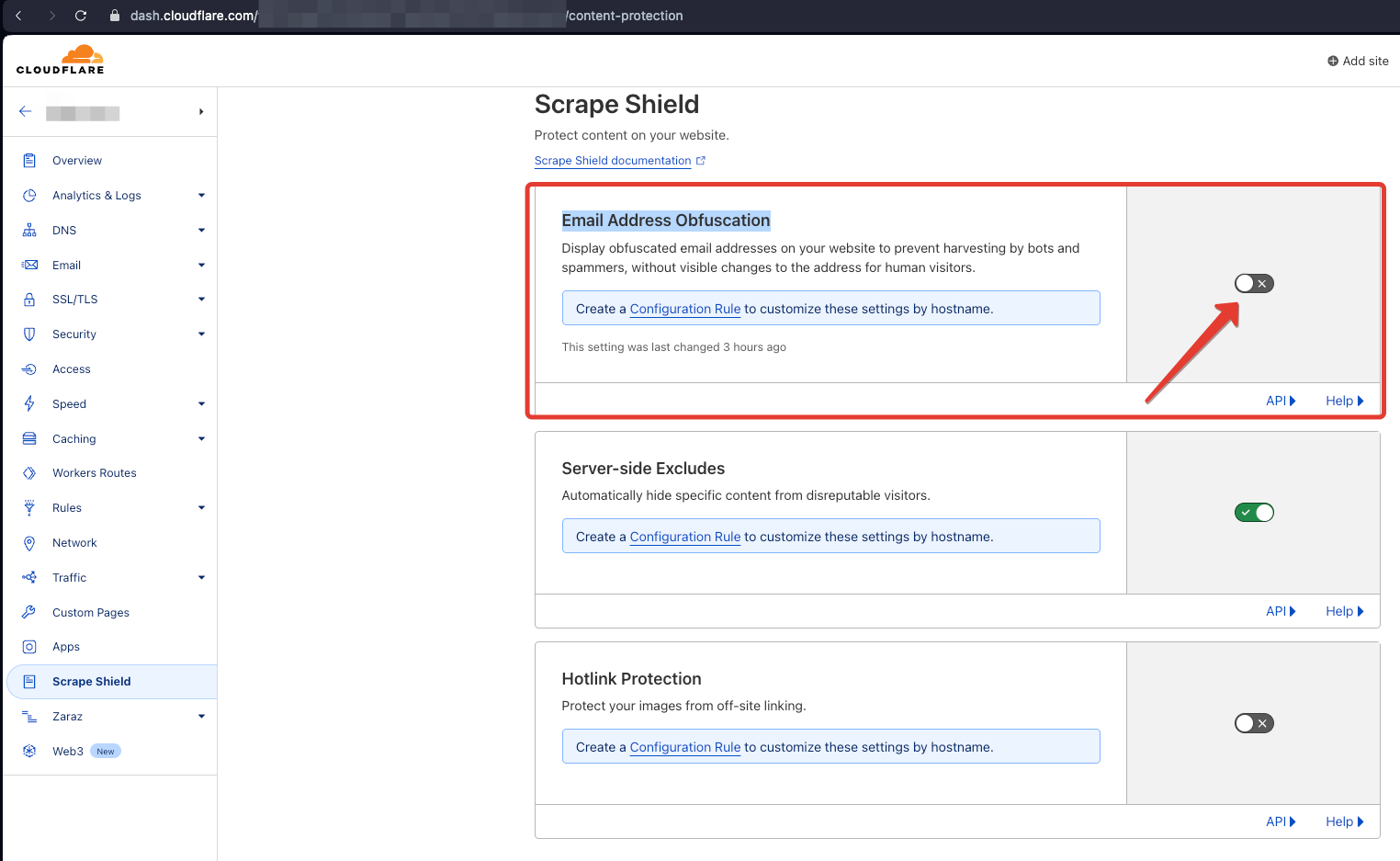The height and width of the screenshot is (861, 1400).
Task: Expand the Zaraz submenu arrow
Action: click(x=201, y=717)
